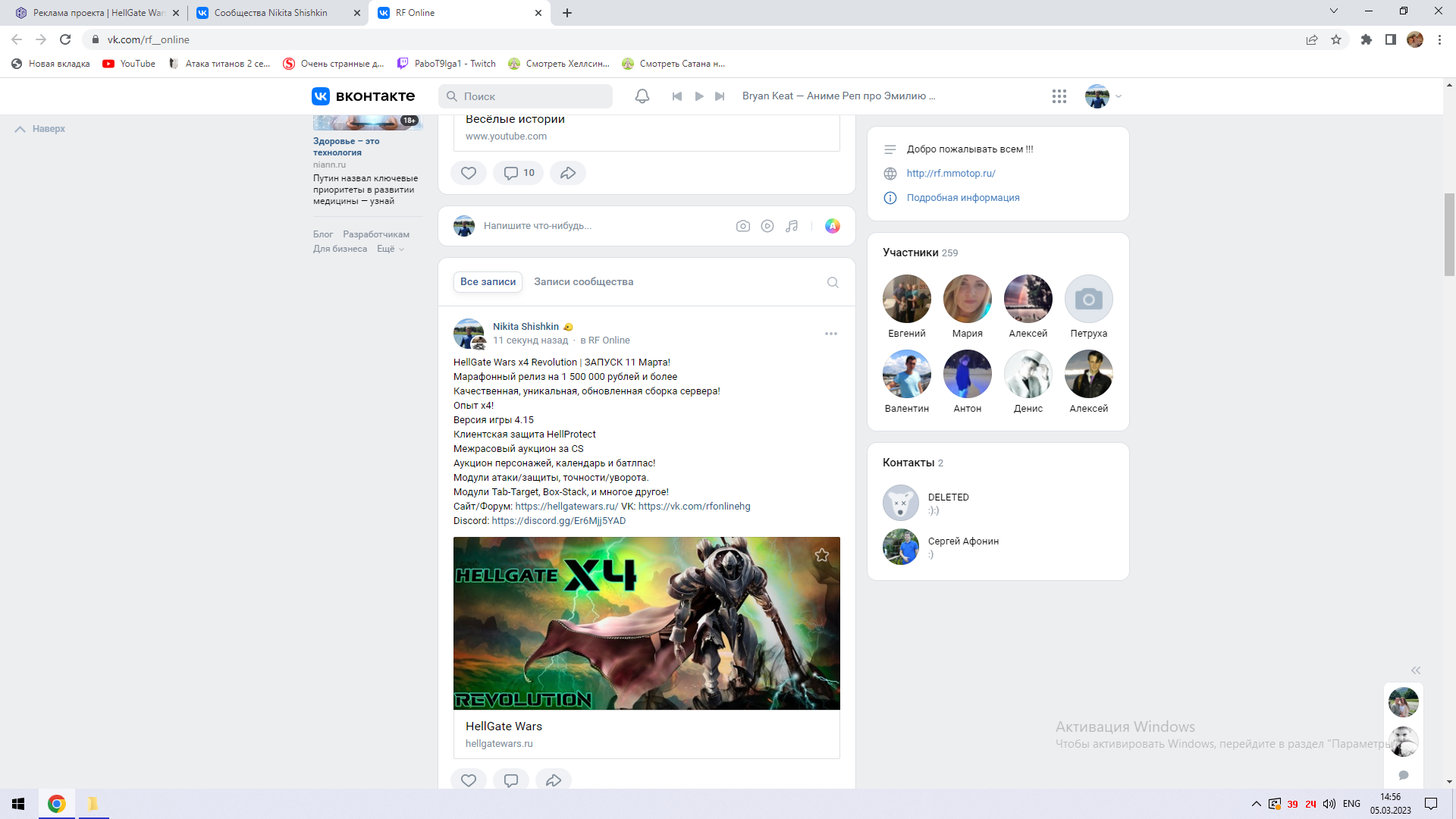Open member Денис's avatar

pos(1028,374)
